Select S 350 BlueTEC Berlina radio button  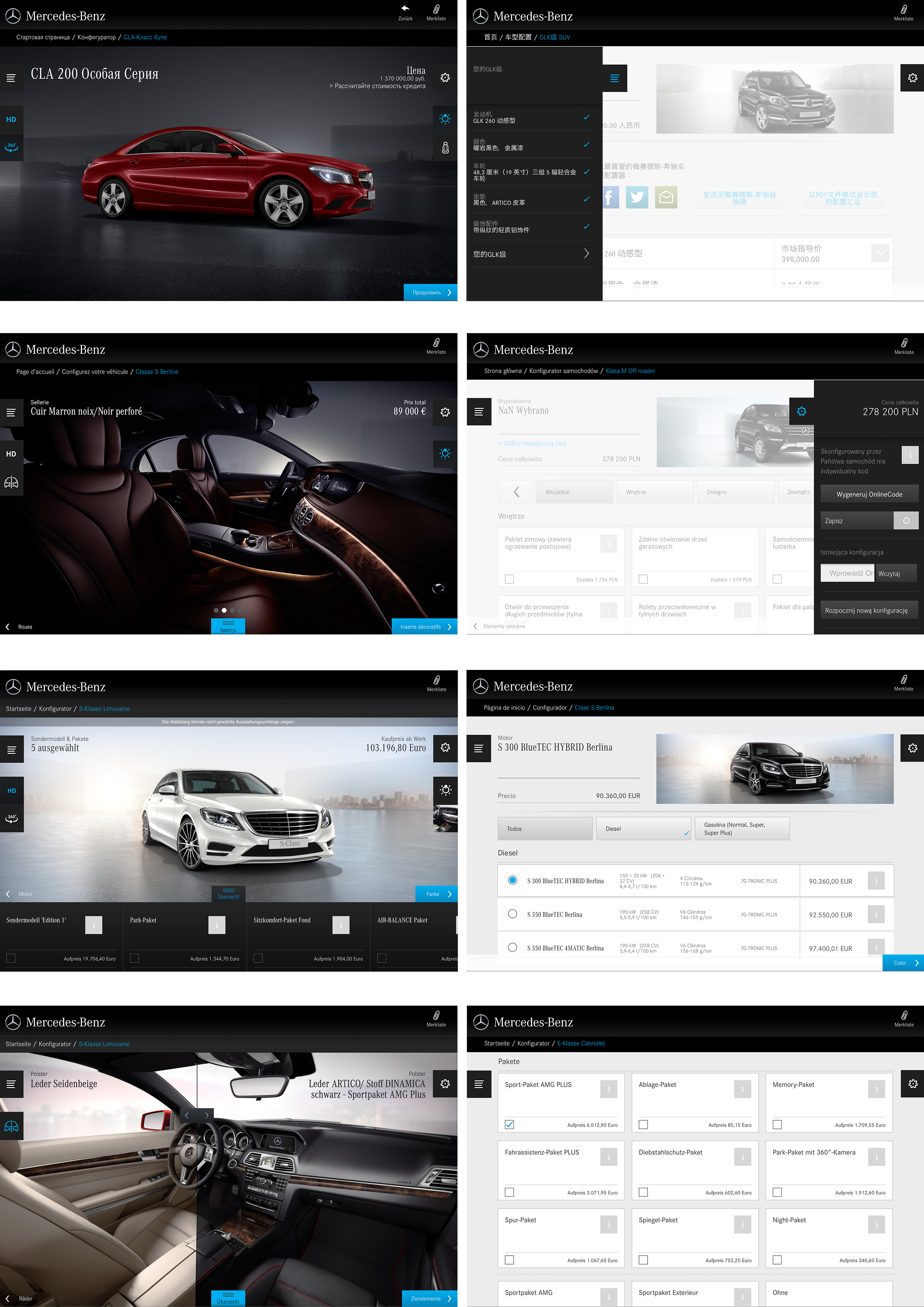(x=512, y=914)
